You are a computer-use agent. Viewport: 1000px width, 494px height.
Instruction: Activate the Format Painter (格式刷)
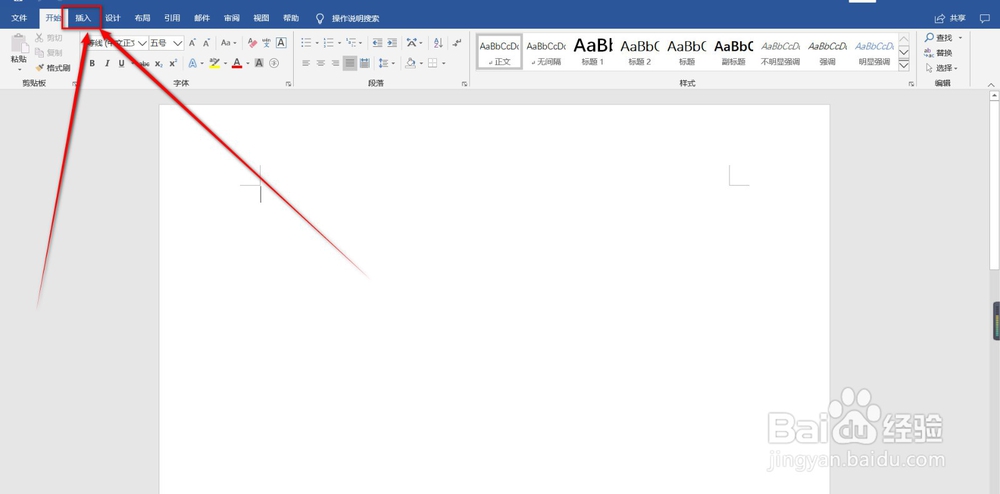click(52, 68)
